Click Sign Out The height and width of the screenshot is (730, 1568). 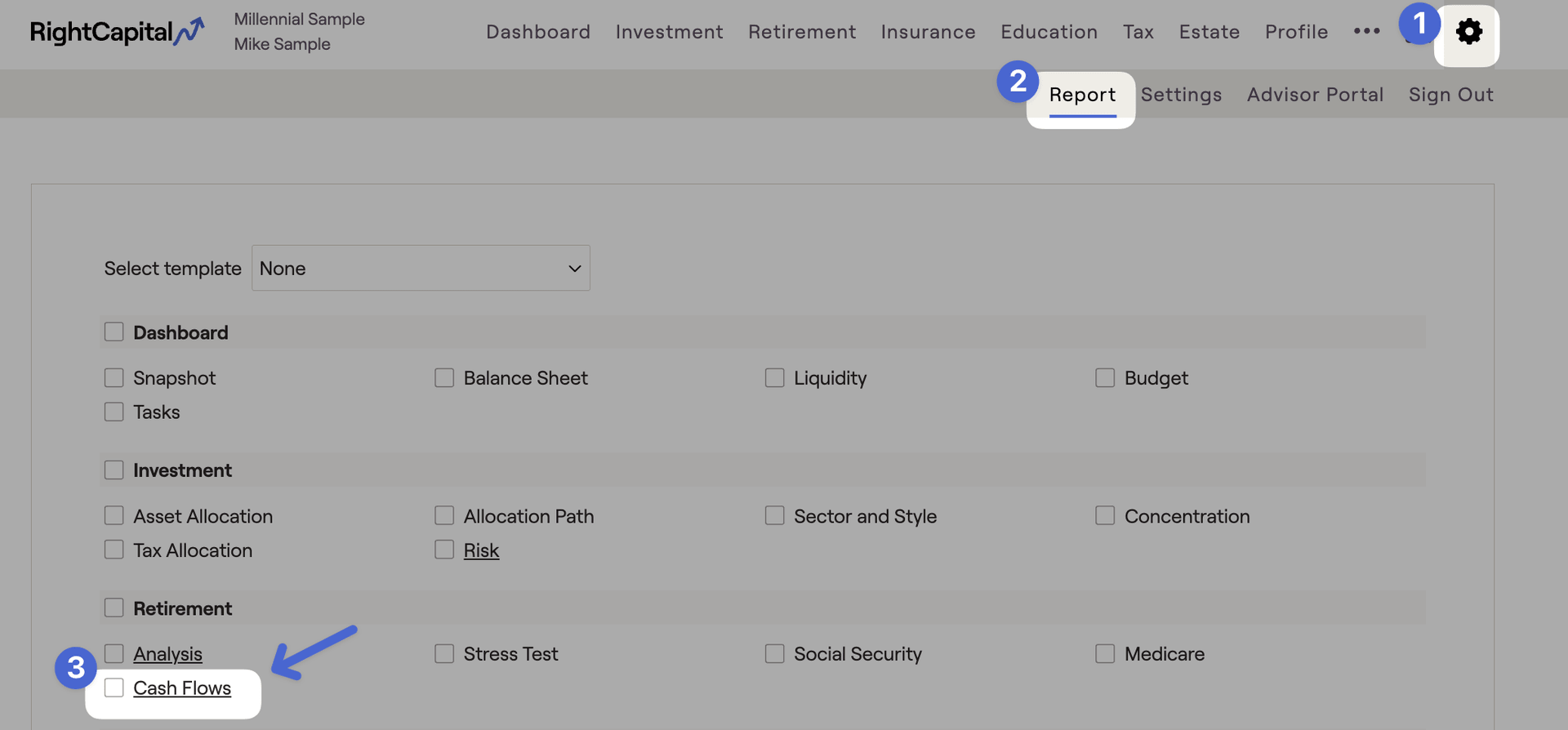click(x=1450, y=95)
